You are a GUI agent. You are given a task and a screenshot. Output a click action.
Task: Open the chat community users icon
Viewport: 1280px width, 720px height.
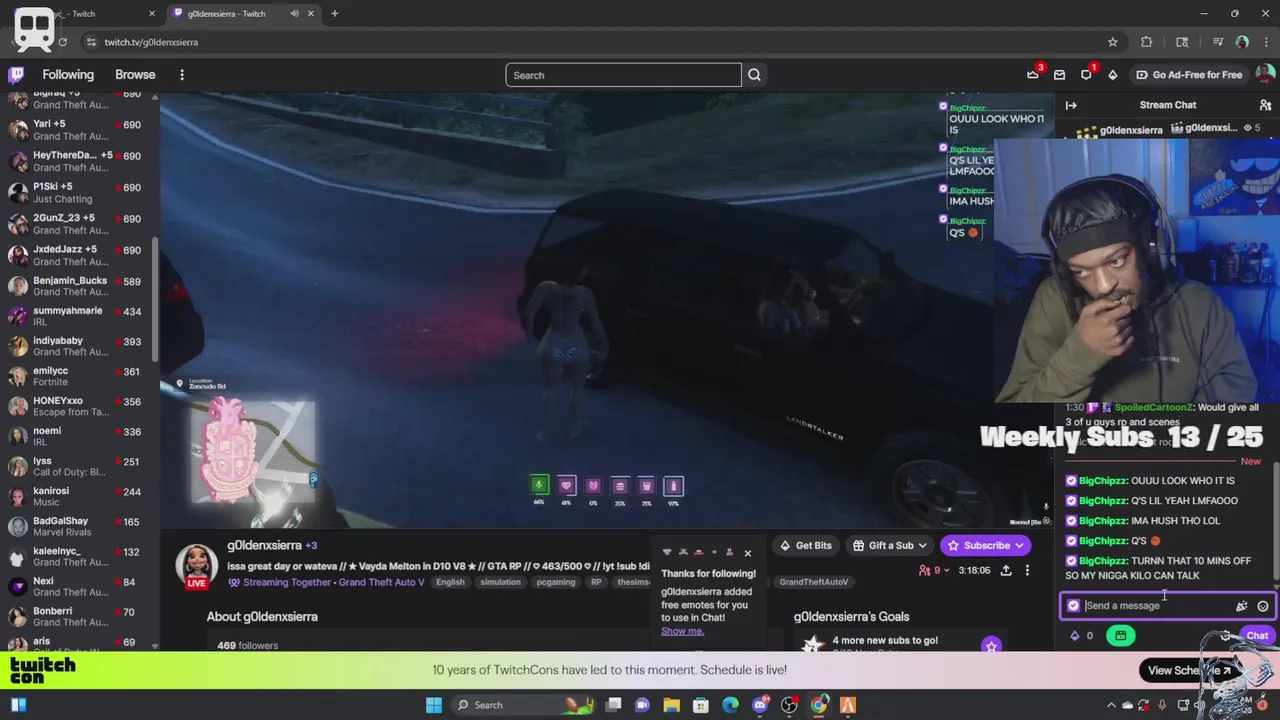pos(1265,105)
